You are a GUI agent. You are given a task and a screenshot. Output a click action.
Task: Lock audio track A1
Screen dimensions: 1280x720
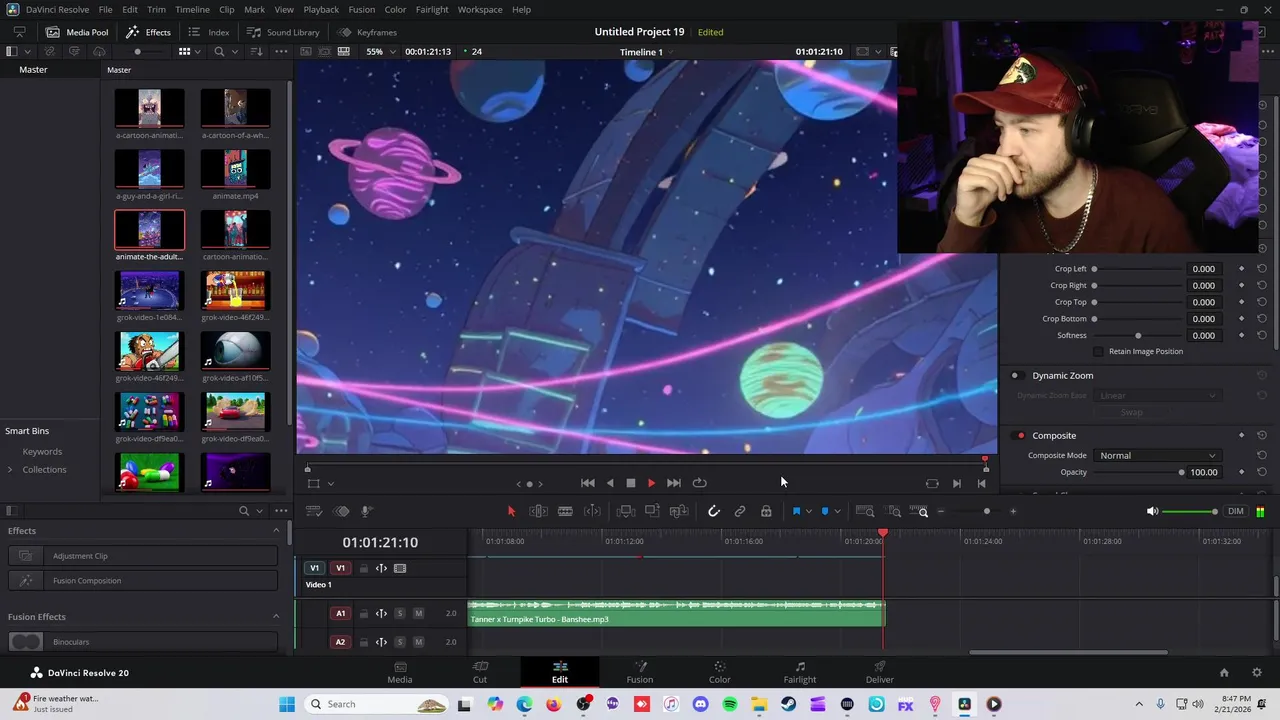point(364,613)
